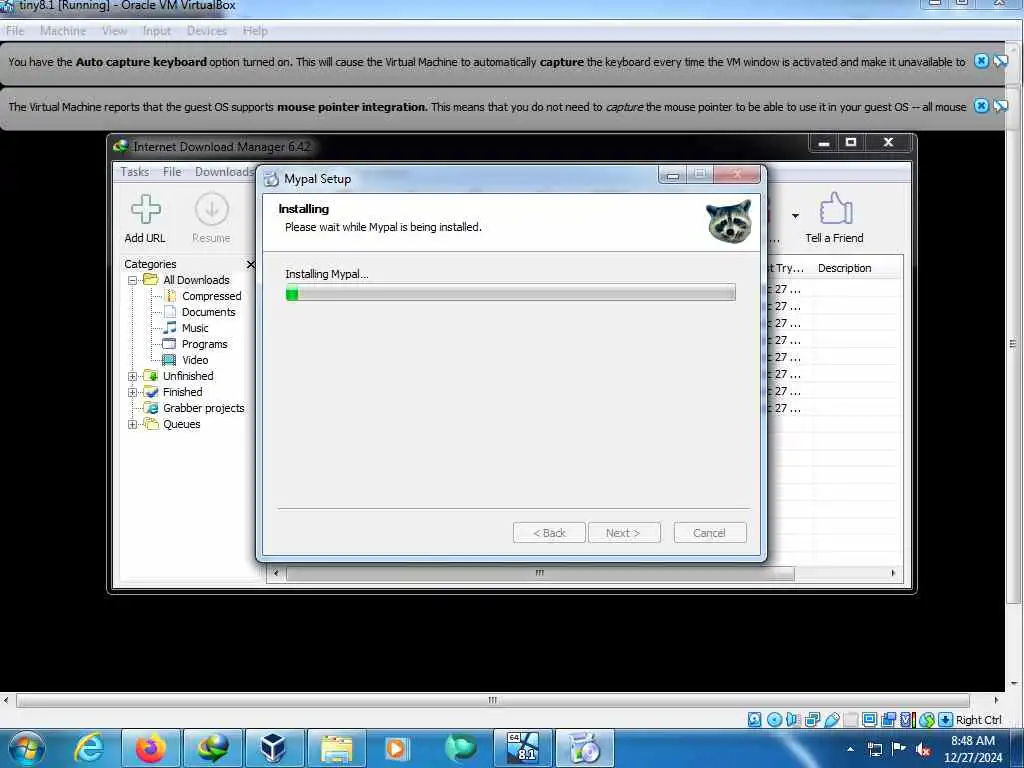Viewport: 1024px width, 768px height.
Task: Open the VirtualBox View menu
Action: [x=114, y=31]
